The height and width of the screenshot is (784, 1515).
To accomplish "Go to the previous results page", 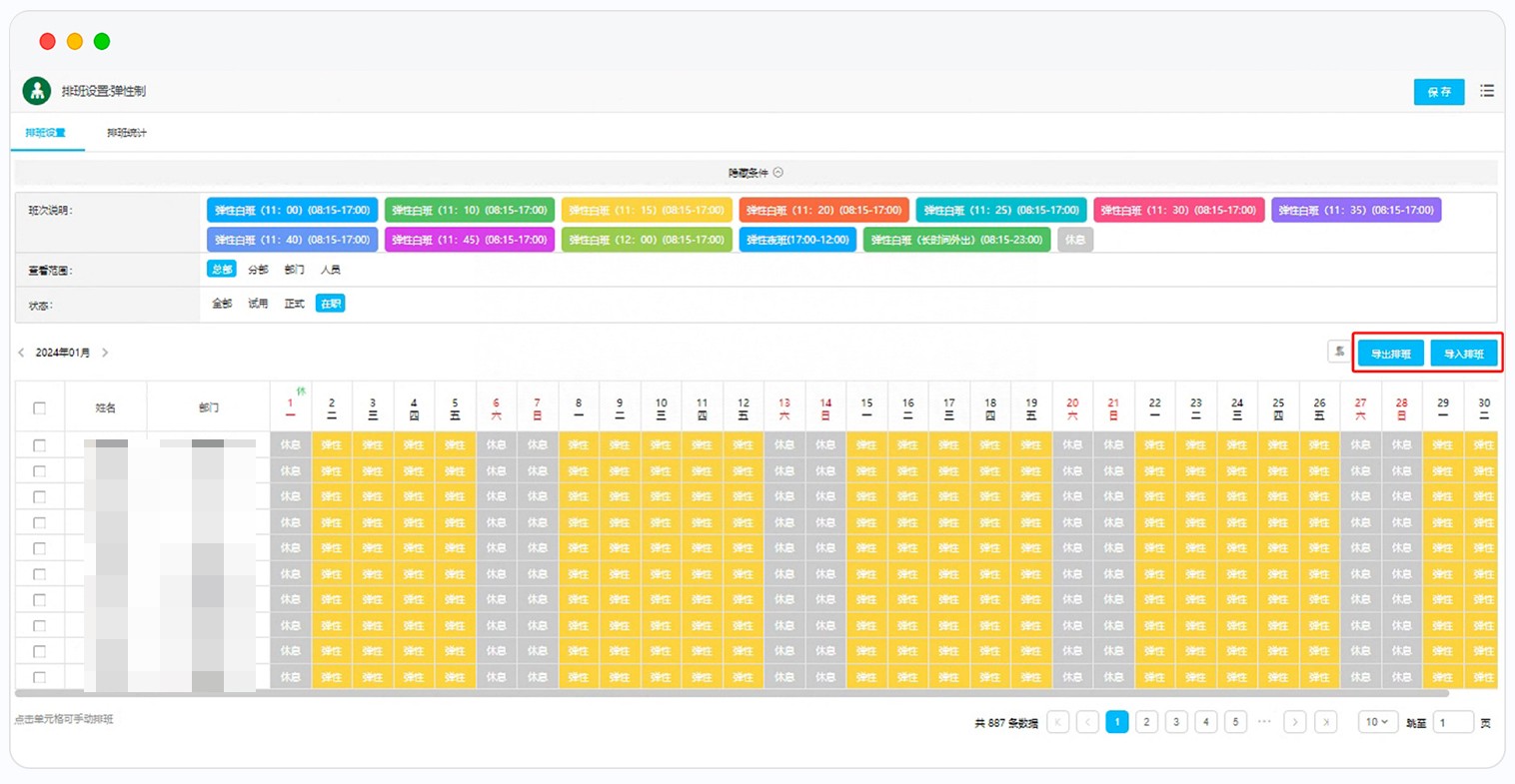I will pos(1088,722).
